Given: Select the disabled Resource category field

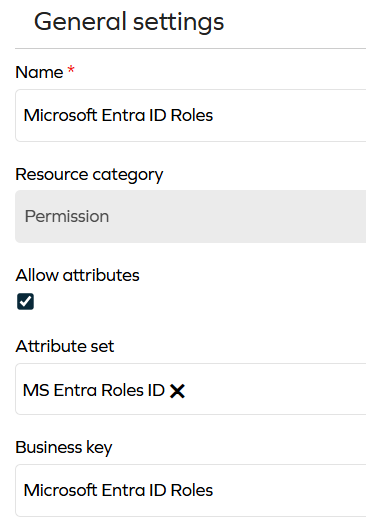Looking at the screenshot, I should [x=191, y=216].
